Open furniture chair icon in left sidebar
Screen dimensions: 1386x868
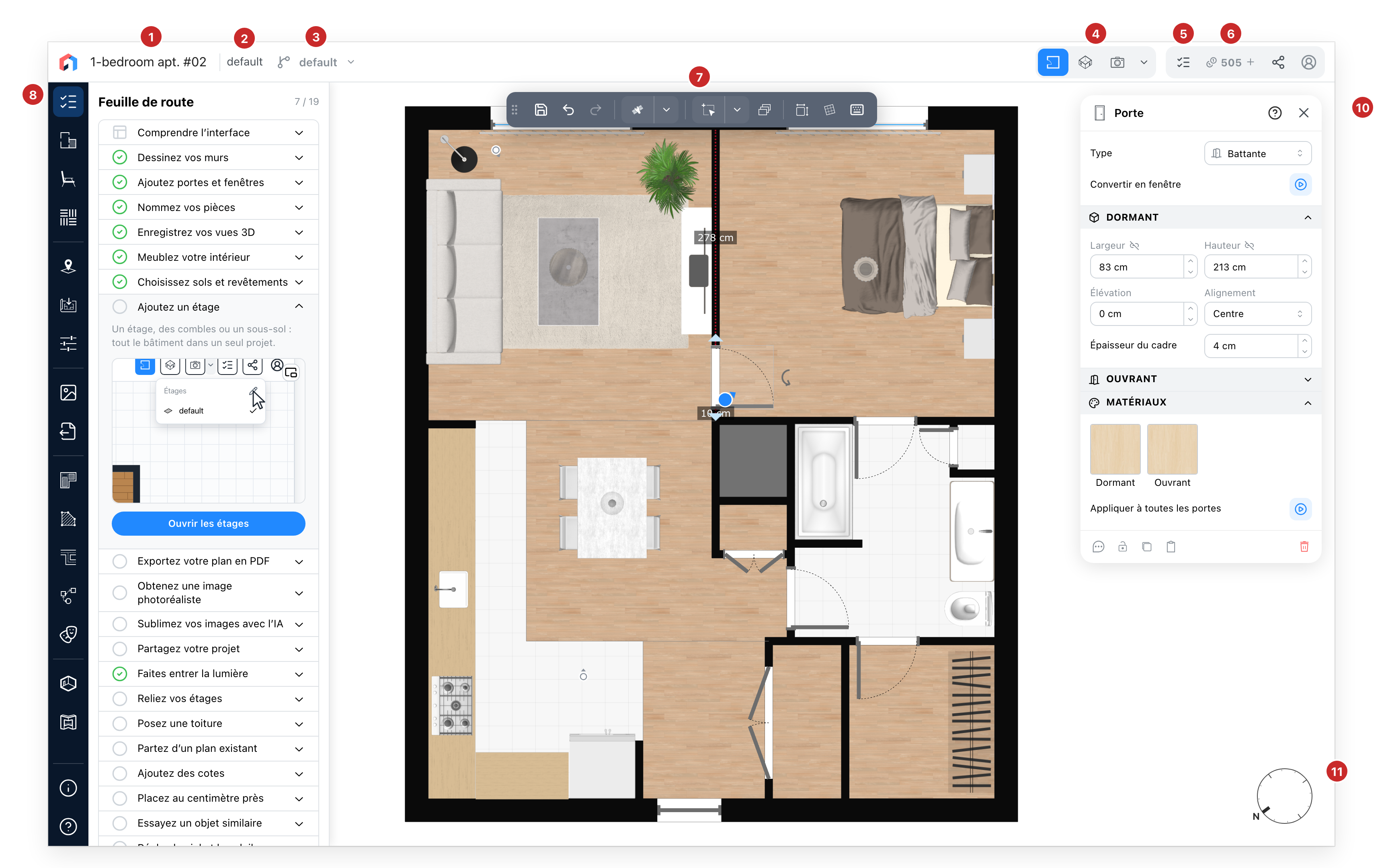tap(68, 179)
